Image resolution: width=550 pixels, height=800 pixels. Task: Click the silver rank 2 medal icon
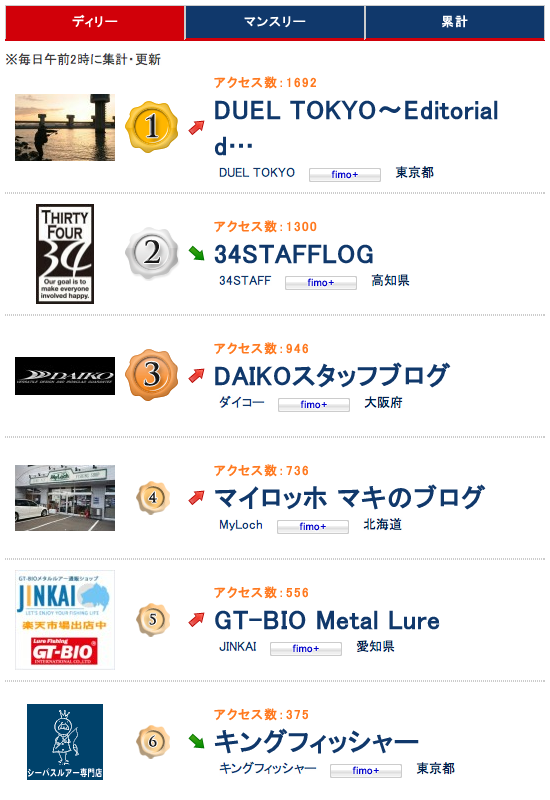152,253
